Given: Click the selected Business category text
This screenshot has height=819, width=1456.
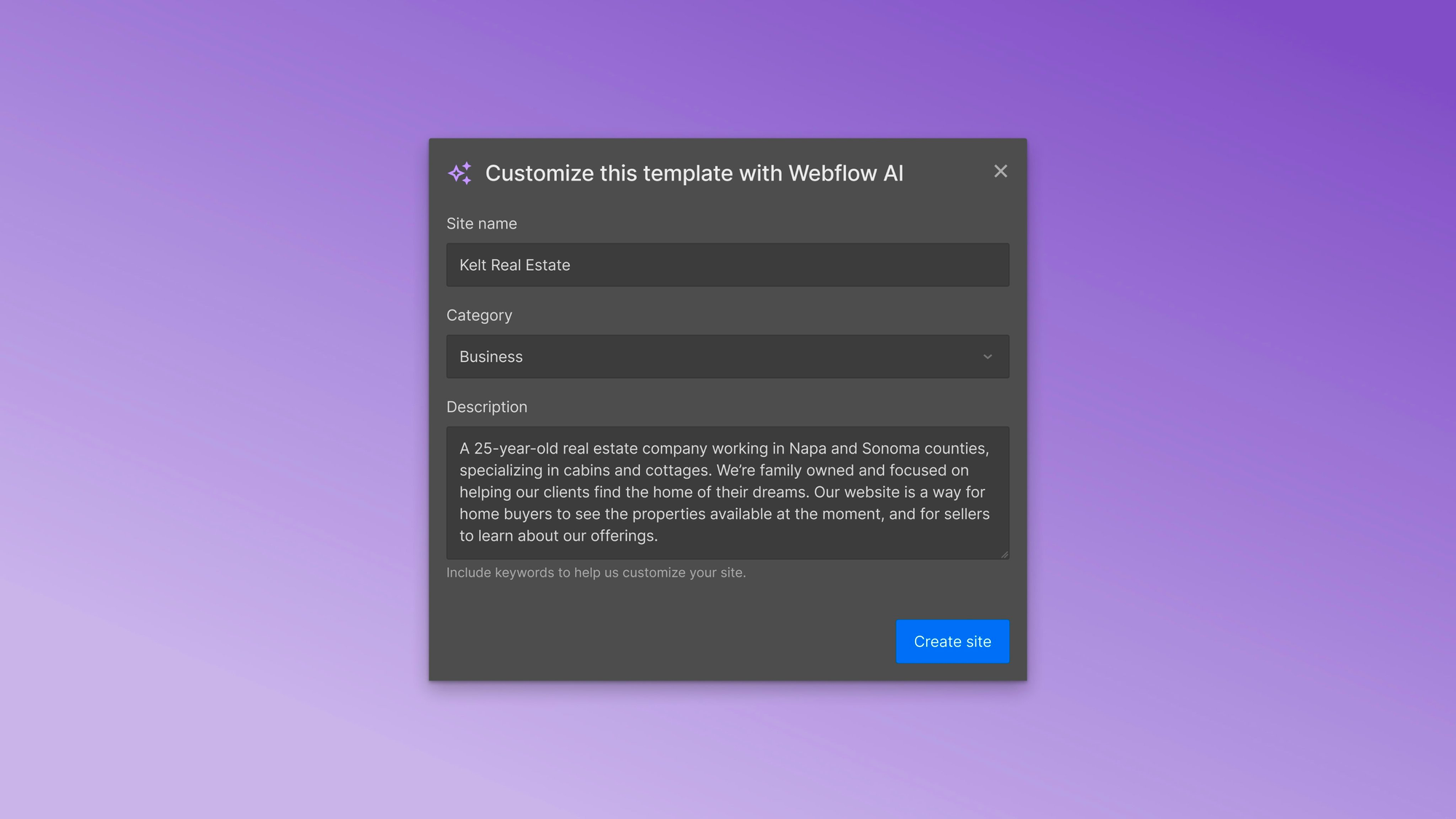Looking at the screenshot, I should pos(491,357).
